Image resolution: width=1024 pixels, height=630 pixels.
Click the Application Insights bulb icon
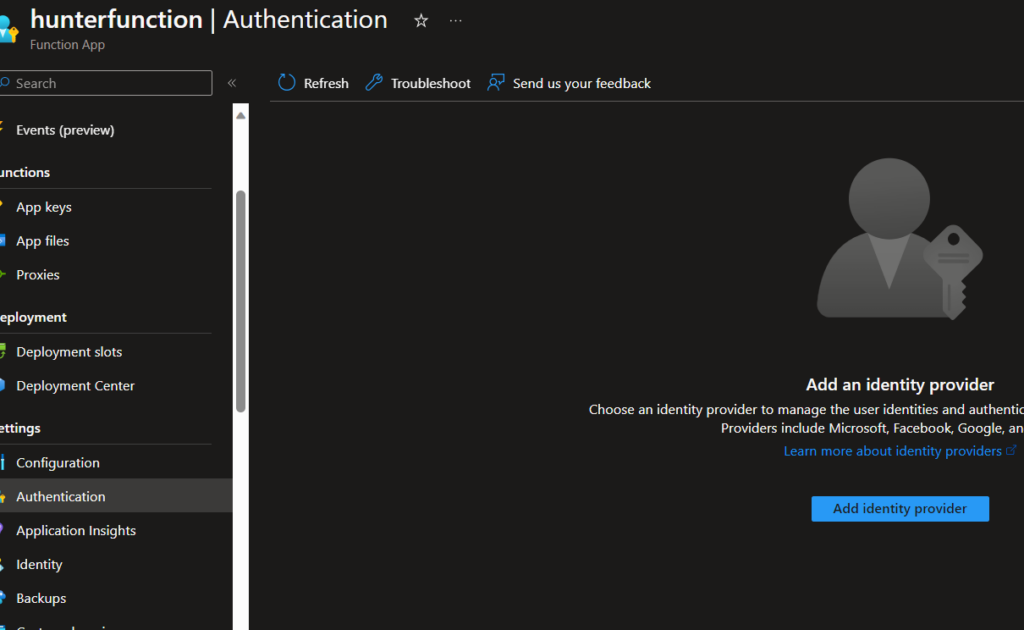click(2, 529)
